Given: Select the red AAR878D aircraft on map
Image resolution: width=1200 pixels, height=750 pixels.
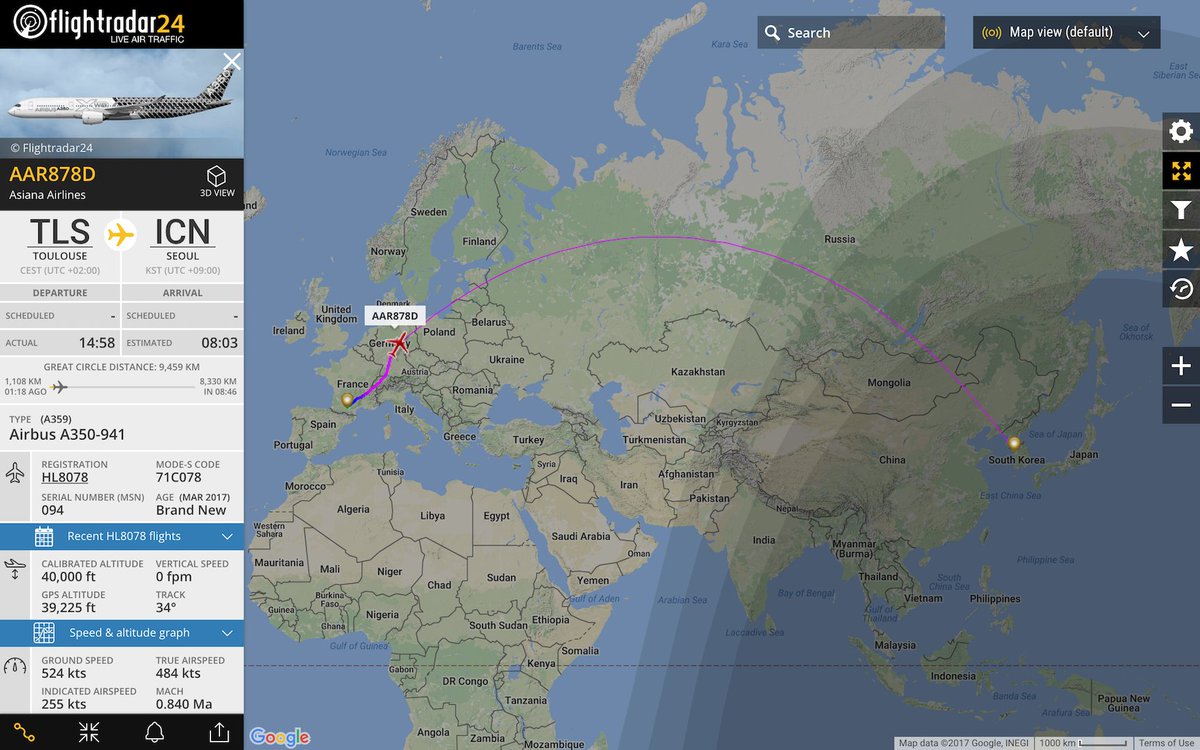Looking at the screenshot, I should pos(398,345).
